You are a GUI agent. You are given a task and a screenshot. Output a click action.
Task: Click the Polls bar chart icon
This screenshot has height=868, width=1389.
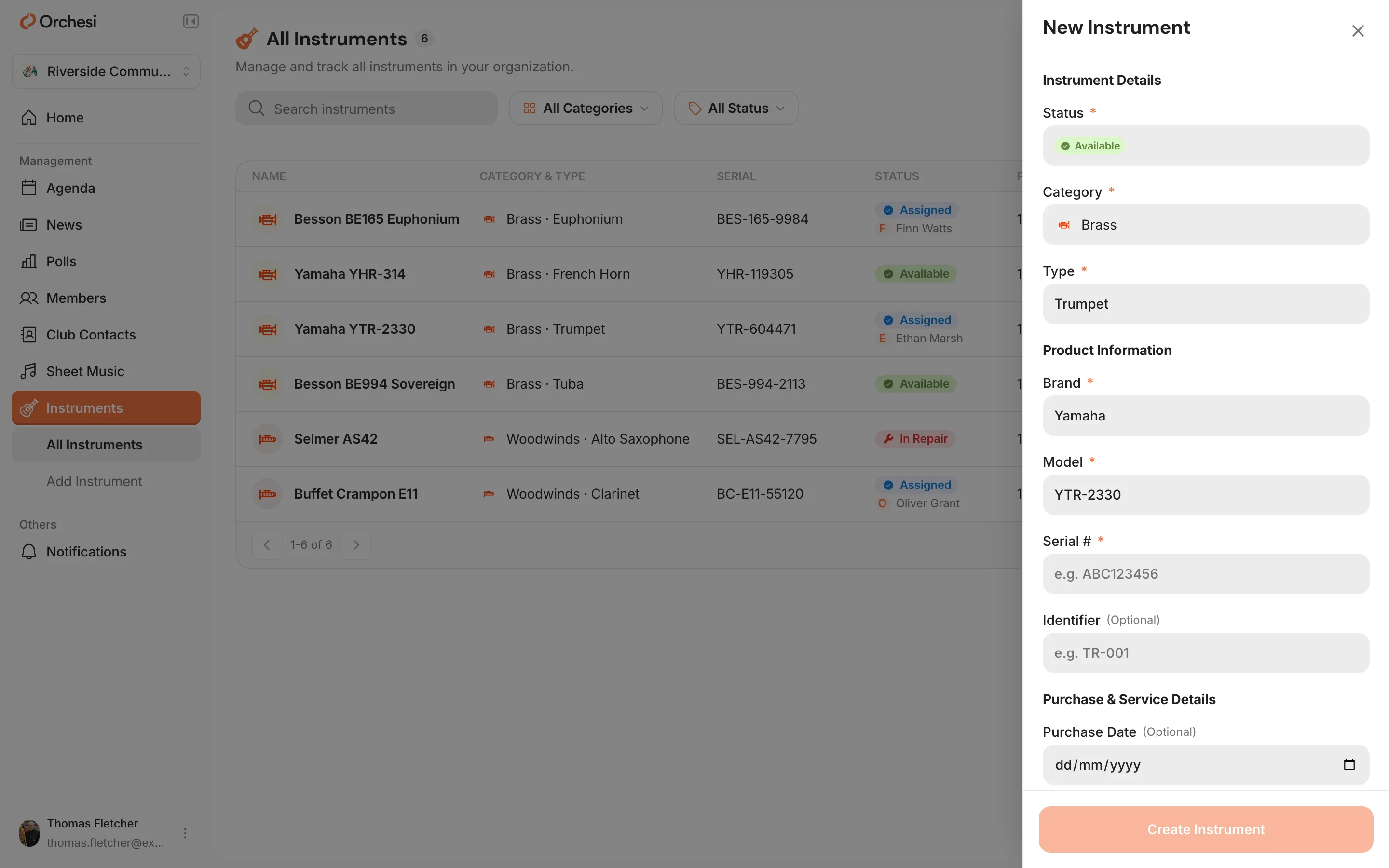[x=29, y=262]
